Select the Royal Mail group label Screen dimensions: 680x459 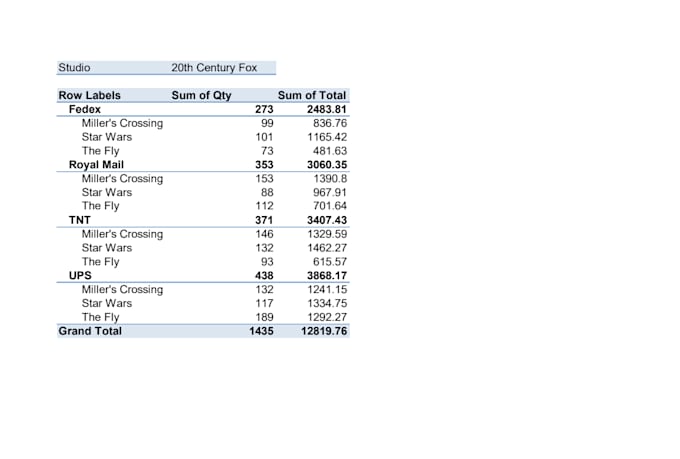[96, 165]
